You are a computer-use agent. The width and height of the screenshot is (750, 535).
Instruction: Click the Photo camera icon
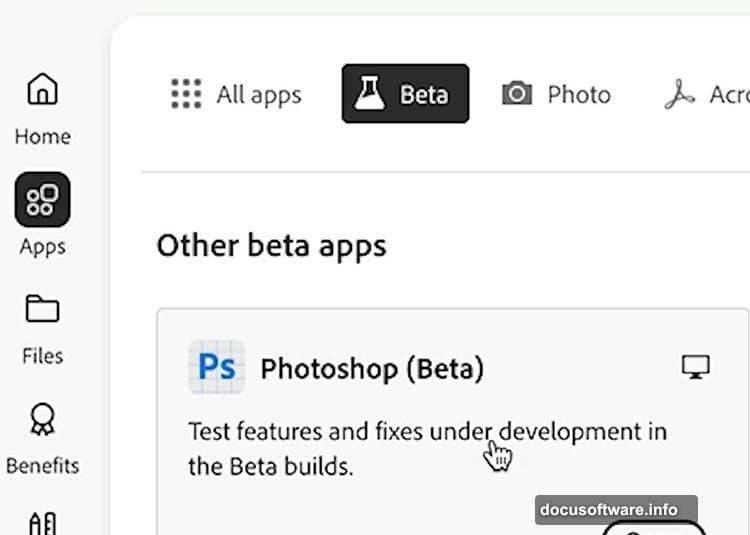[517, 94]
